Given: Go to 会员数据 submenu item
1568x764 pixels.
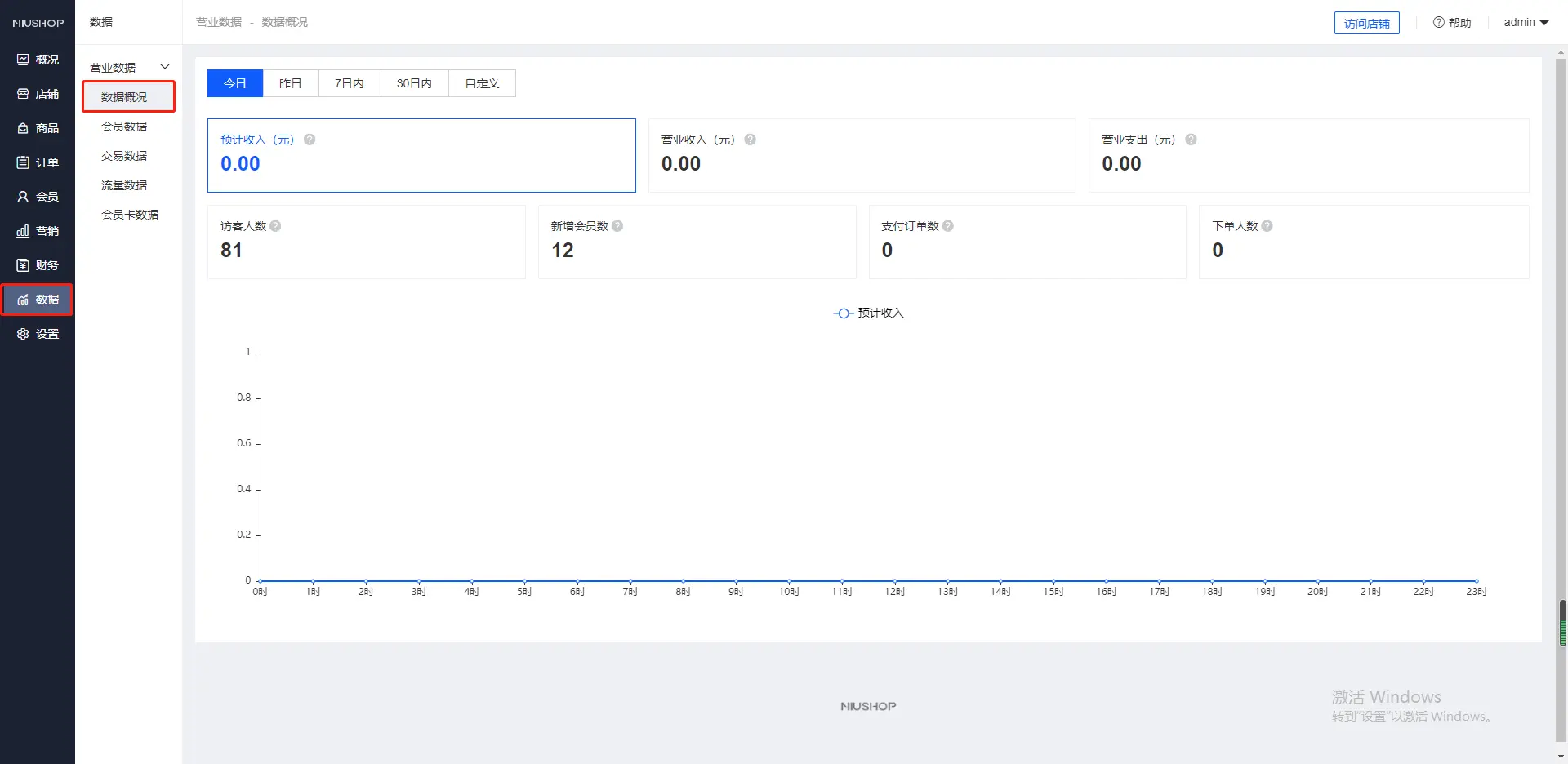Looking at the screenshot, I should coord(124,127).
